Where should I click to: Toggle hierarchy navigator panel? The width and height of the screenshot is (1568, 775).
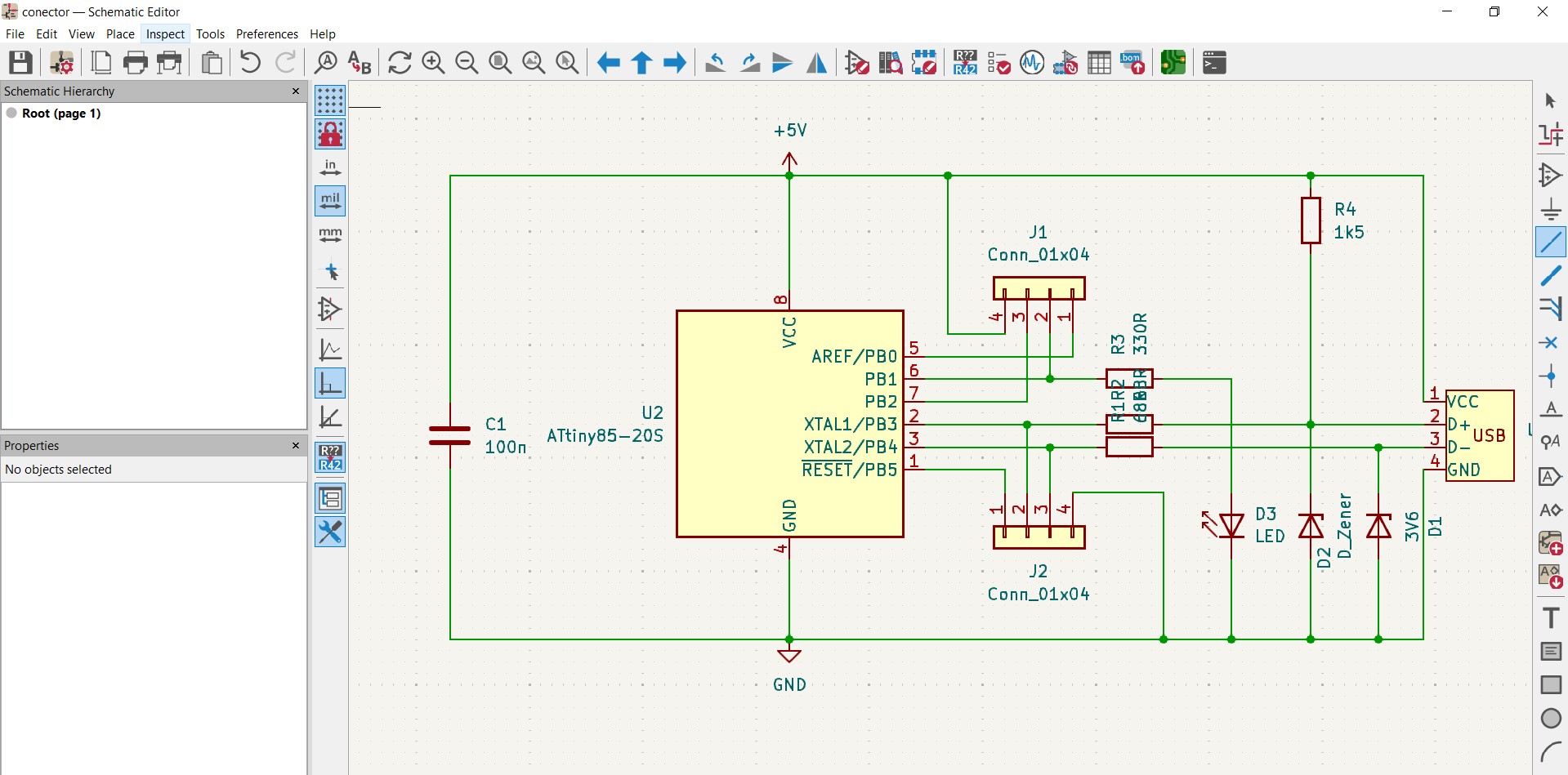coord(330,498)
